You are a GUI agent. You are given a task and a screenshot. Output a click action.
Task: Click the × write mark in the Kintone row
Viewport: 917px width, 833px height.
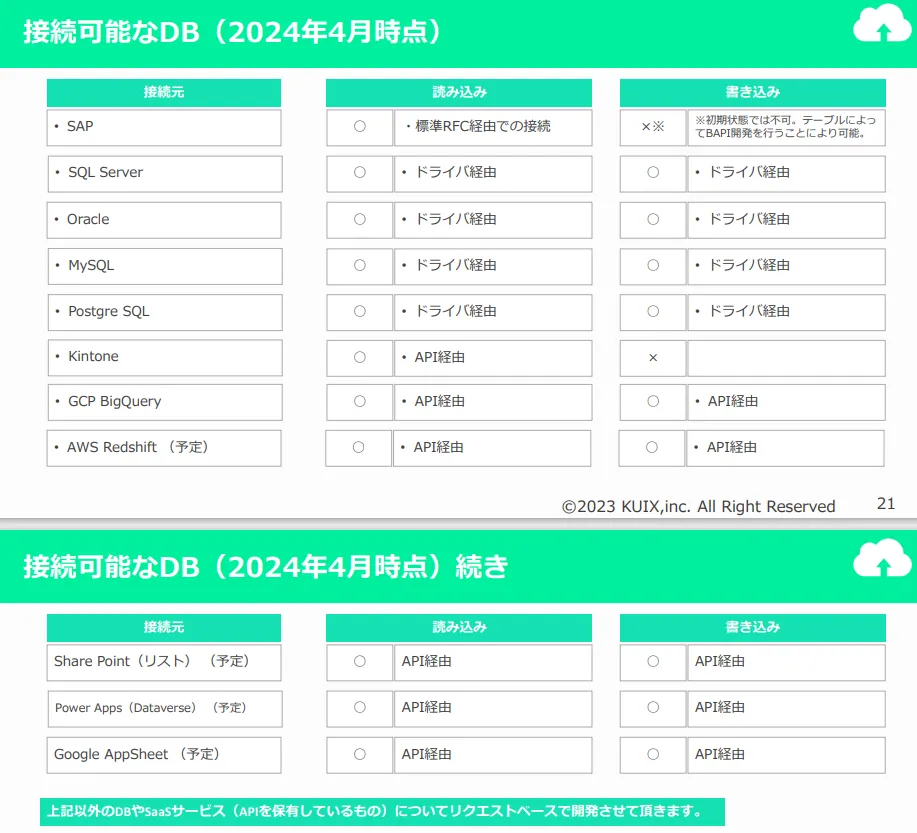tap(653, 357)
